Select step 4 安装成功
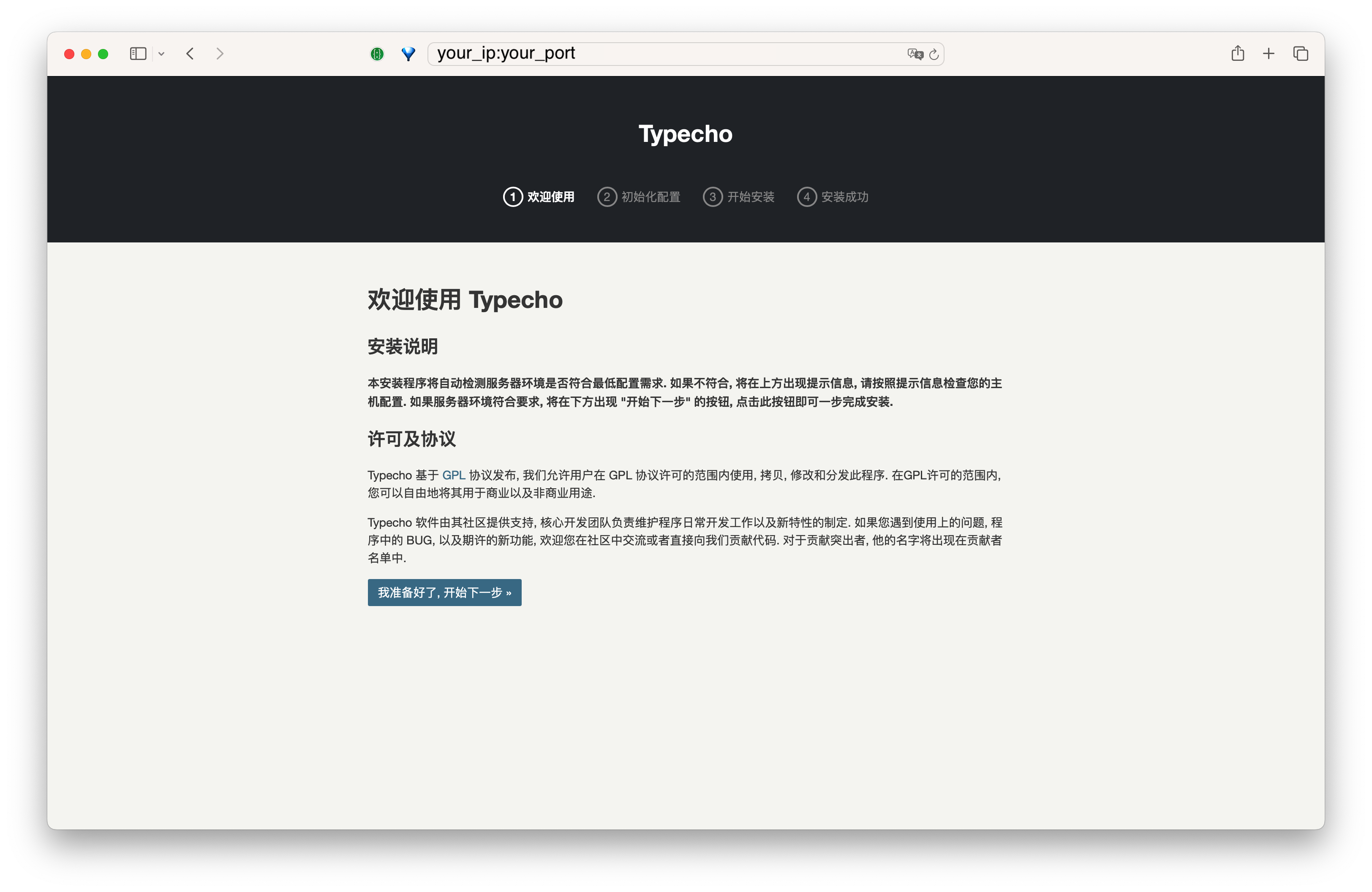1372x892 pixels. pyautogui.click(x=833, y=196)
